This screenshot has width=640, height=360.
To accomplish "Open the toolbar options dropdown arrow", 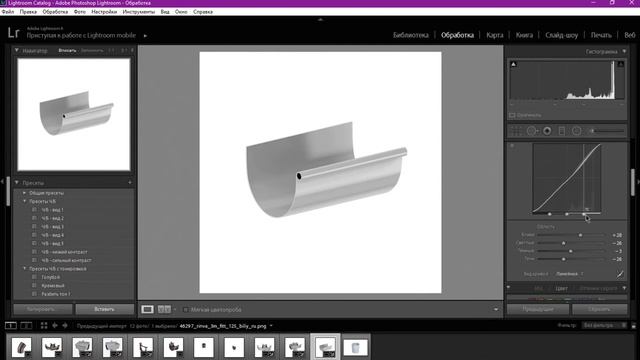I will tap(496, 309).
